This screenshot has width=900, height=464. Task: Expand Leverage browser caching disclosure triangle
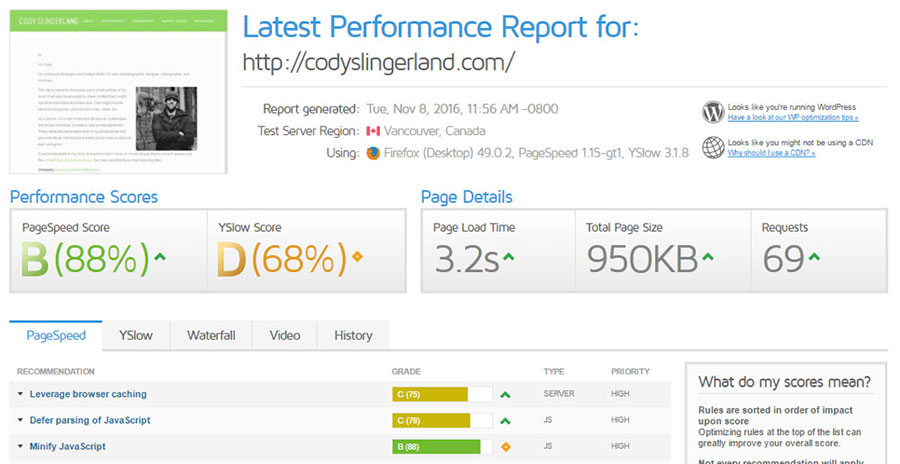(21, 394)
